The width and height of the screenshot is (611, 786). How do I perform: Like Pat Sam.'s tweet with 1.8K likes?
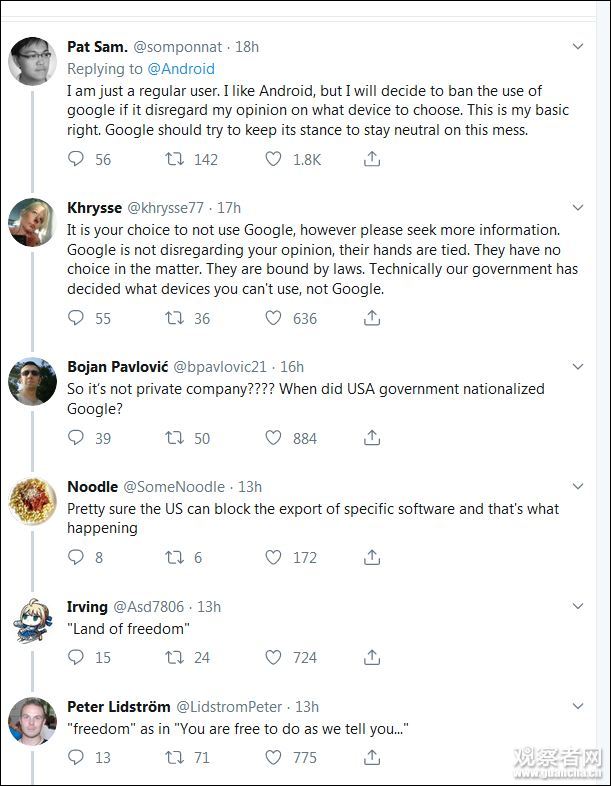pos(273,159)
